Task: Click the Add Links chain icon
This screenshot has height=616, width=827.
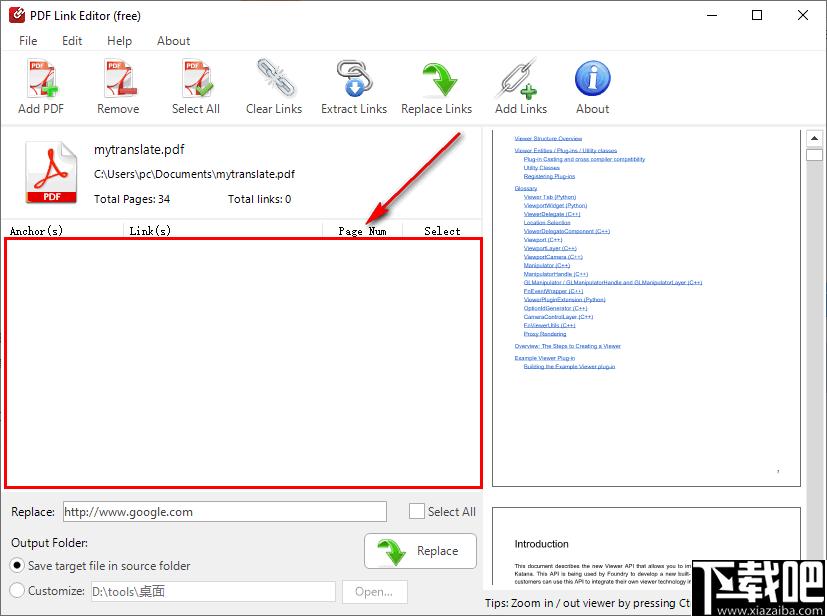Action: 518,79
